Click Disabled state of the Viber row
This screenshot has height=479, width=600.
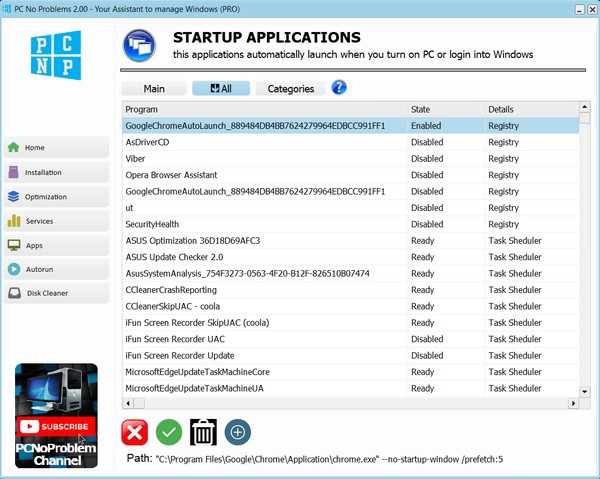click(x=427, y=159)
